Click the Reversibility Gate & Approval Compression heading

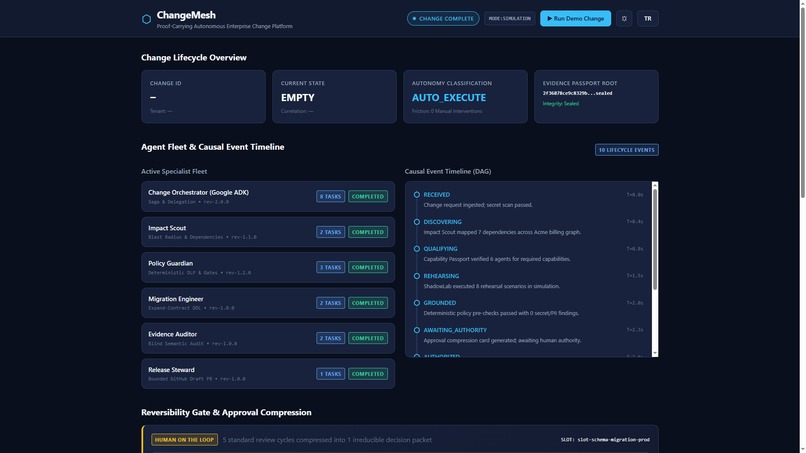point(226,412)
